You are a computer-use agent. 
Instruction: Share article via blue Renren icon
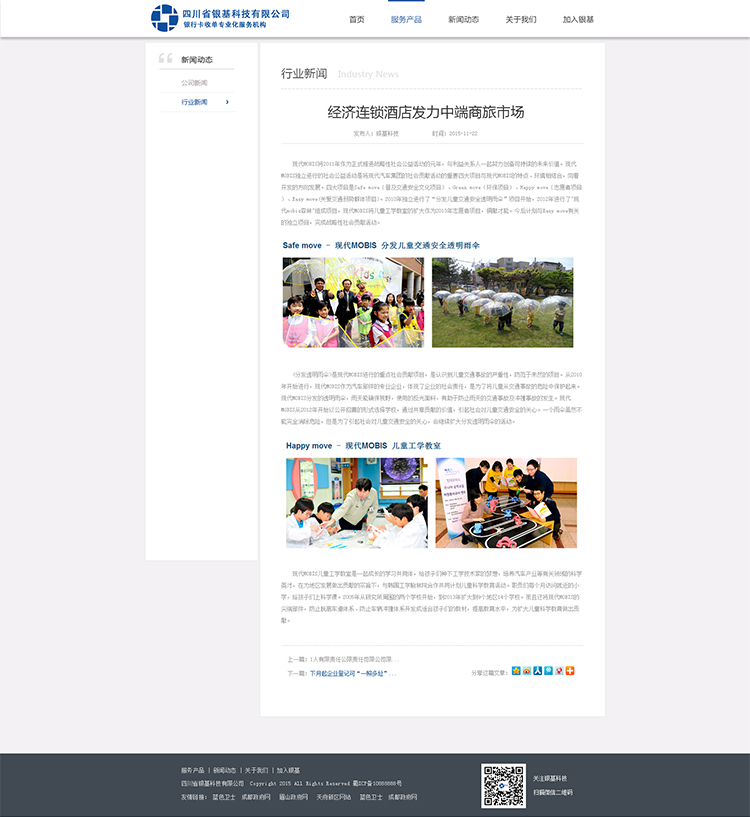(537, 671)
